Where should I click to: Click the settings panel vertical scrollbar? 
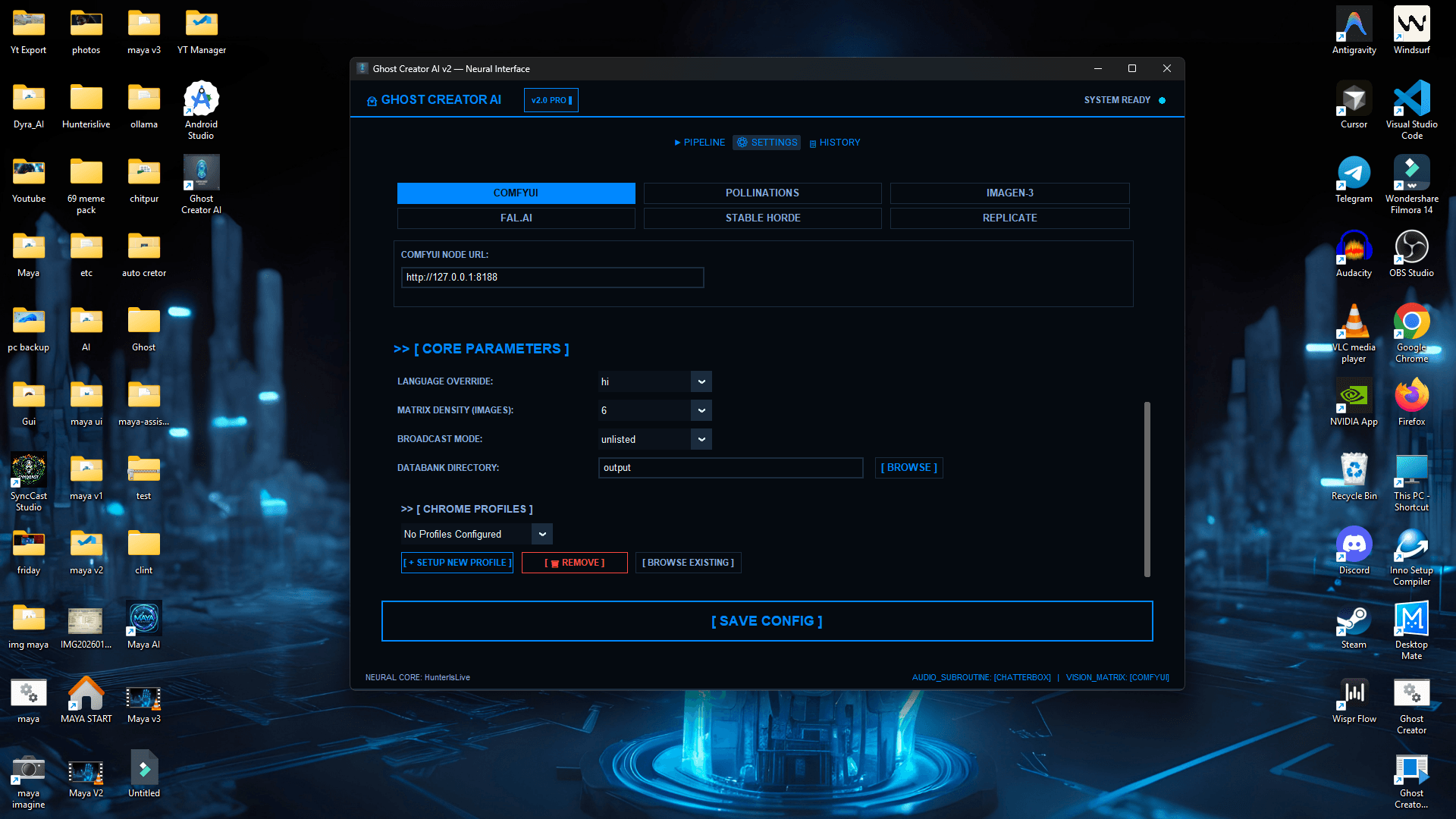[1147, 489]
